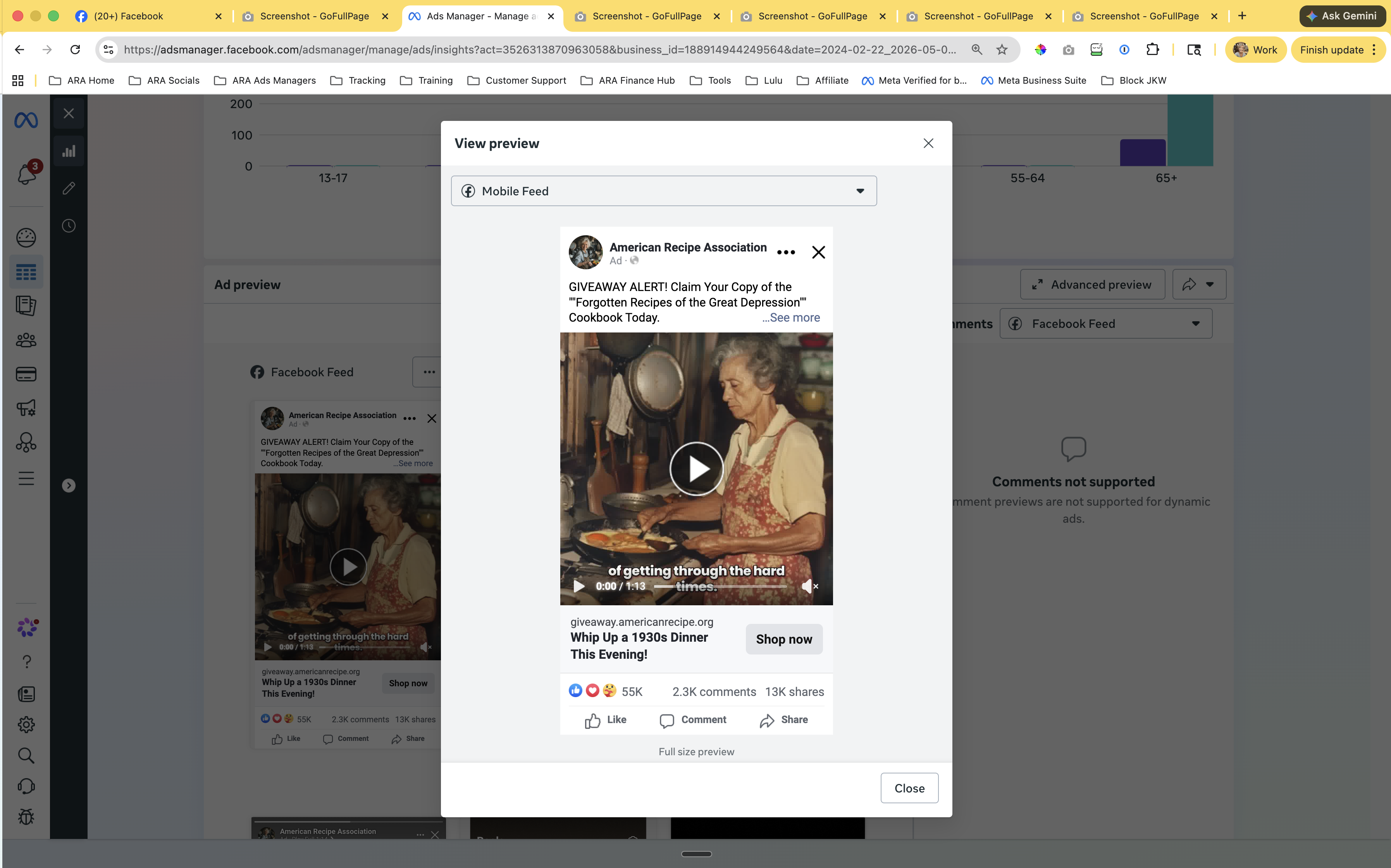
Task: Open the share arrow dropdown
Action: pos(1199,285)
